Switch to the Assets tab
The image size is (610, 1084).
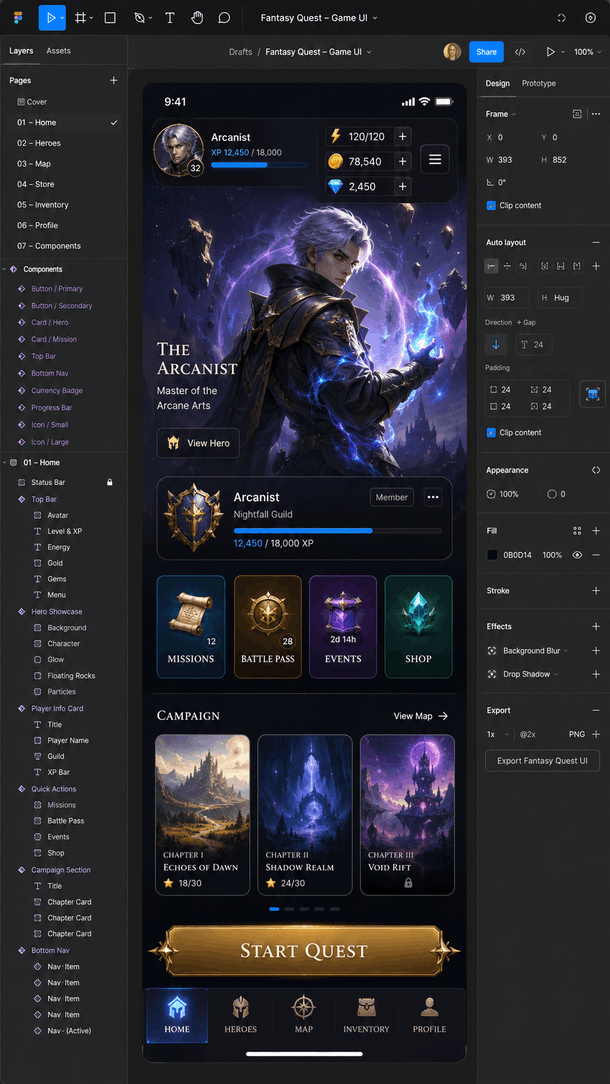click(58, 50)
